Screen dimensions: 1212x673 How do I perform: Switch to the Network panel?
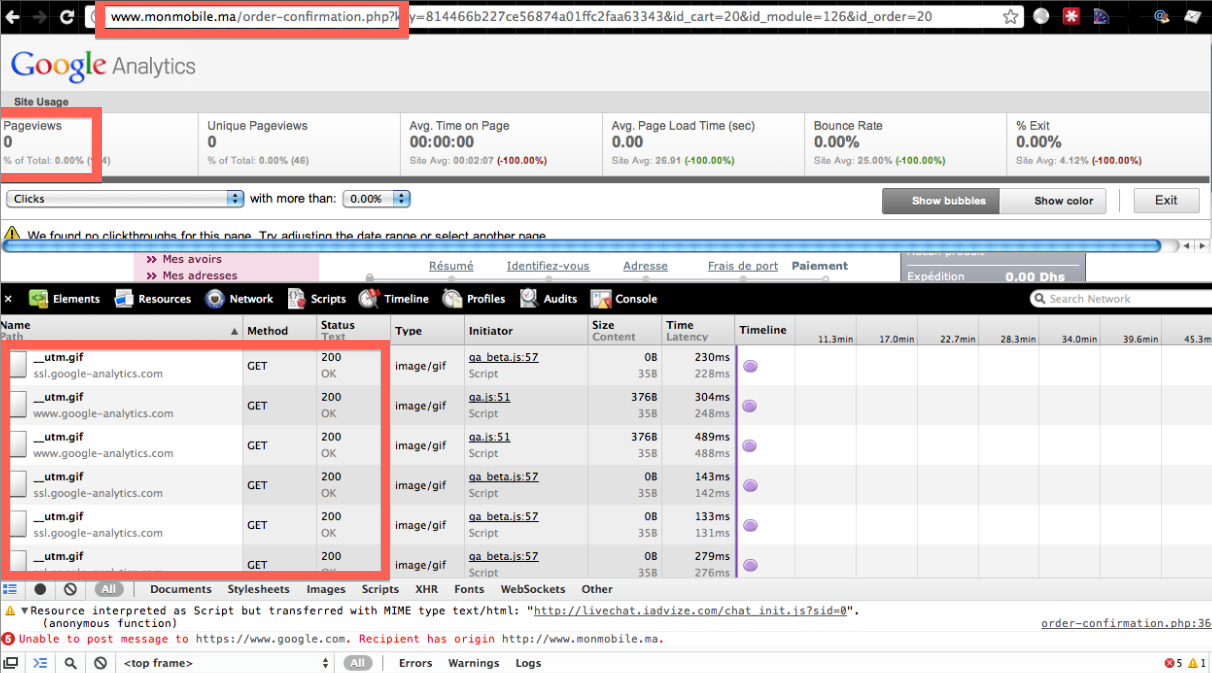tap(239, 299)
